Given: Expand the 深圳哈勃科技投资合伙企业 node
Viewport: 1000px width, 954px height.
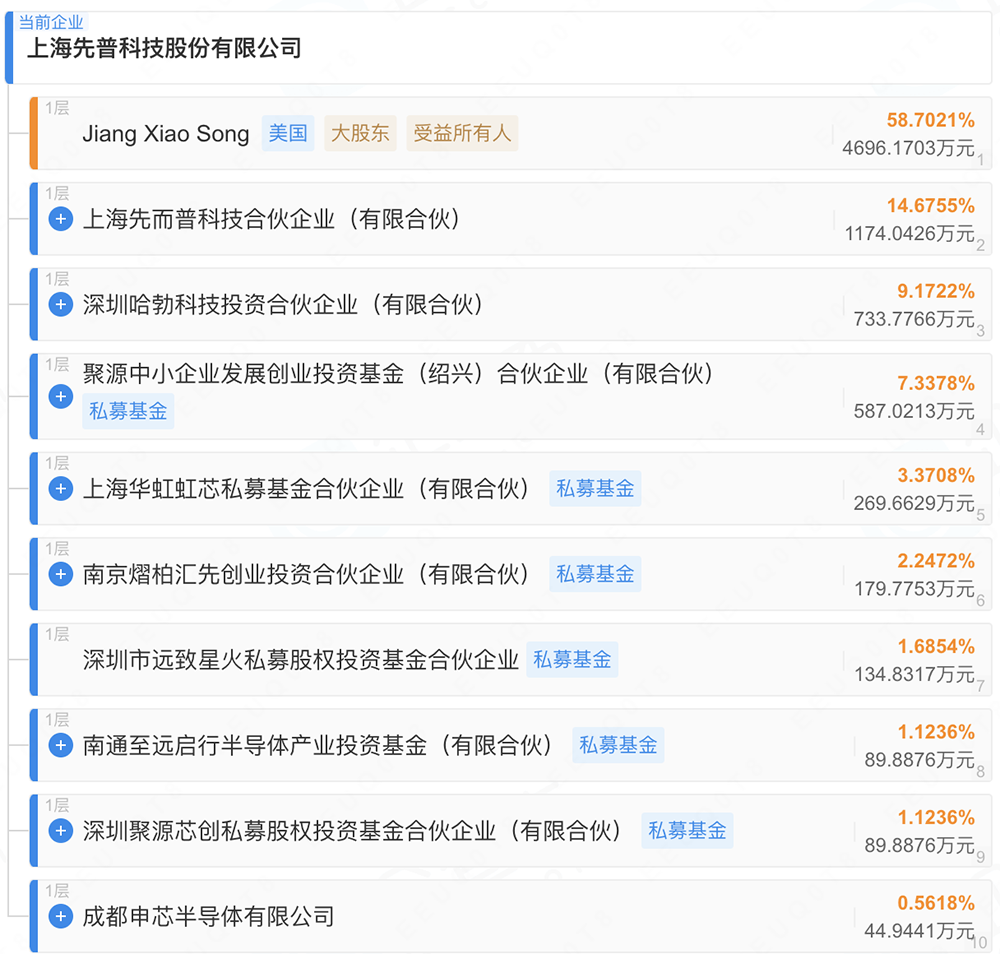Looking at the screenshot, I should pyautogui.click(x=60, y=305).
